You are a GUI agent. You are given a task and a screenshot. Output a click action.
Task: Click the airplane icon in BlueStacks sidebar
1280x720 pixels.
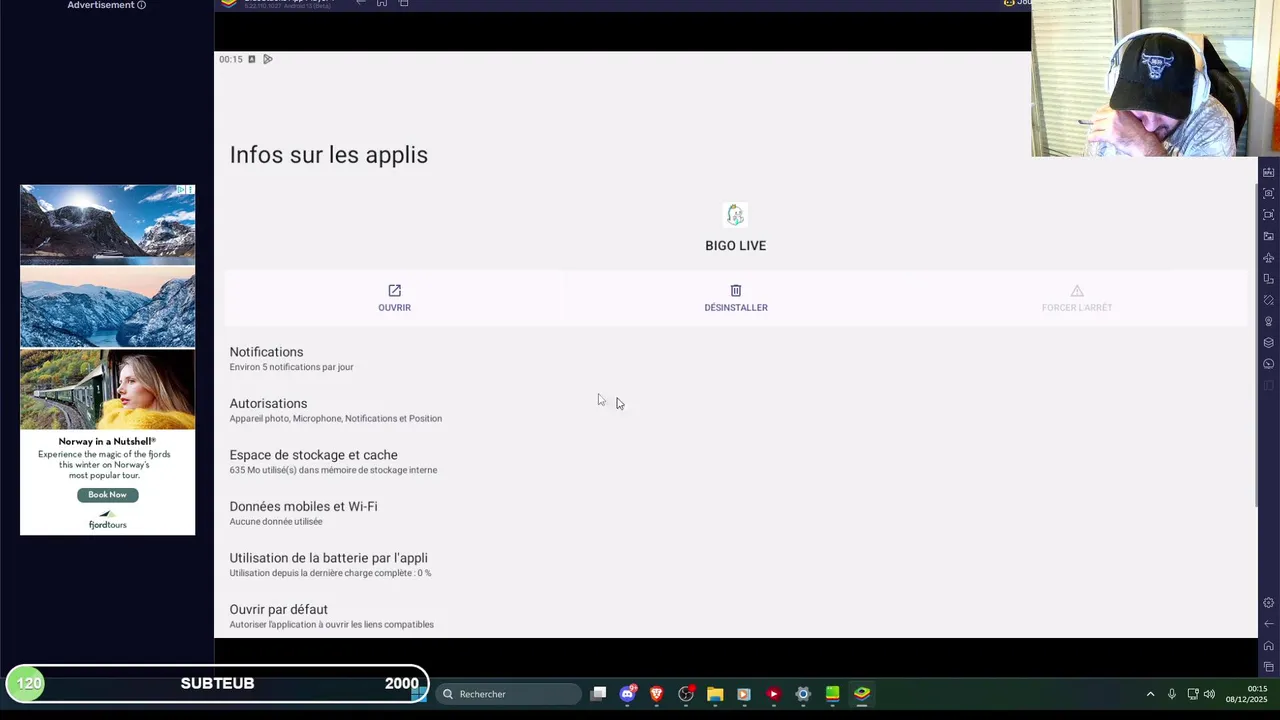click(x=1268, y=258)
